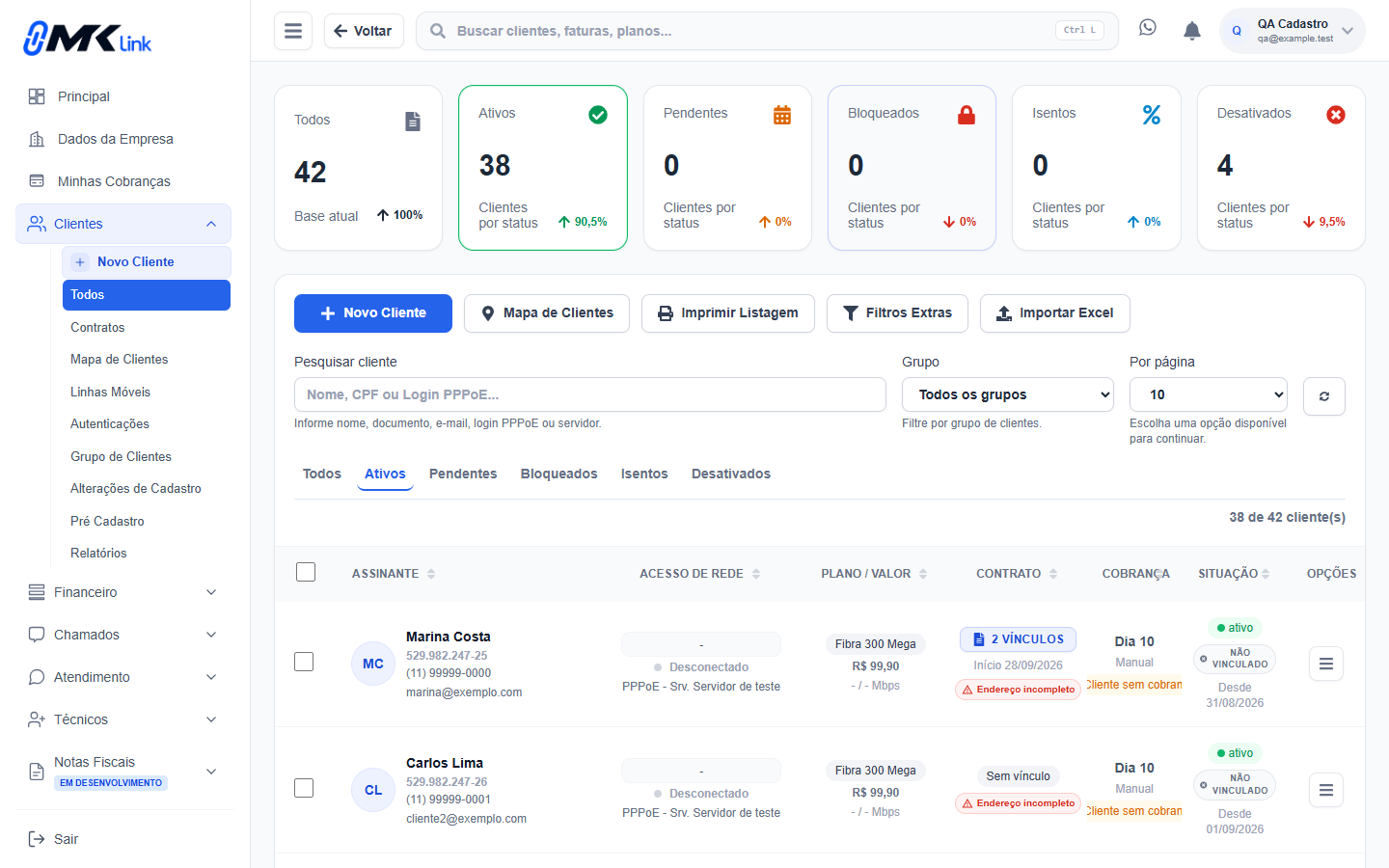Viewport: 1389px width, 868px height.
Task: Click the percent icon on the Isentos card
Action: click(x=1152, y=115)
